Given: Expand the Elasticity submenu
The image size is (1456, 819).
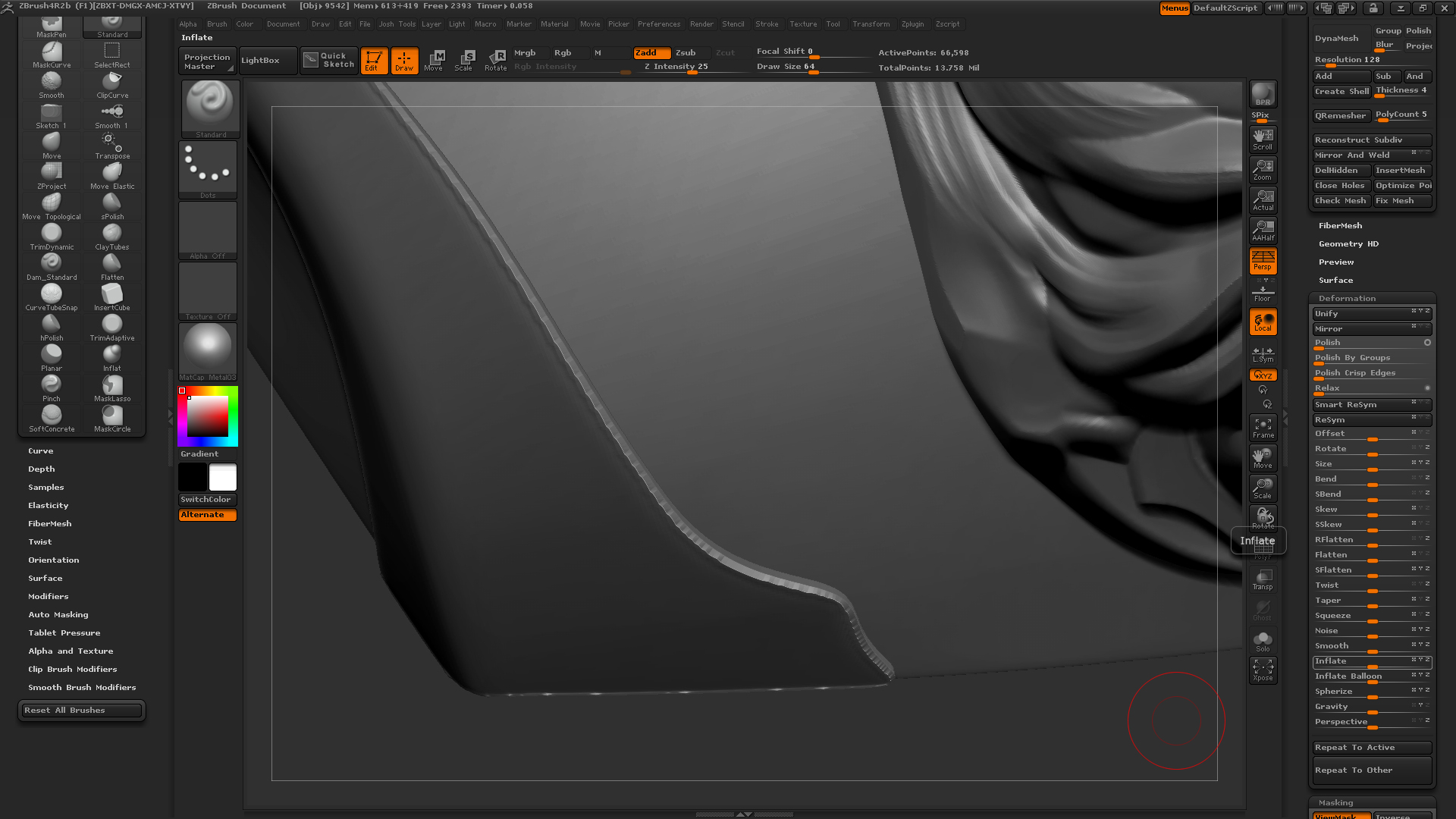Looking at the screenshot, I should (49, 506).
